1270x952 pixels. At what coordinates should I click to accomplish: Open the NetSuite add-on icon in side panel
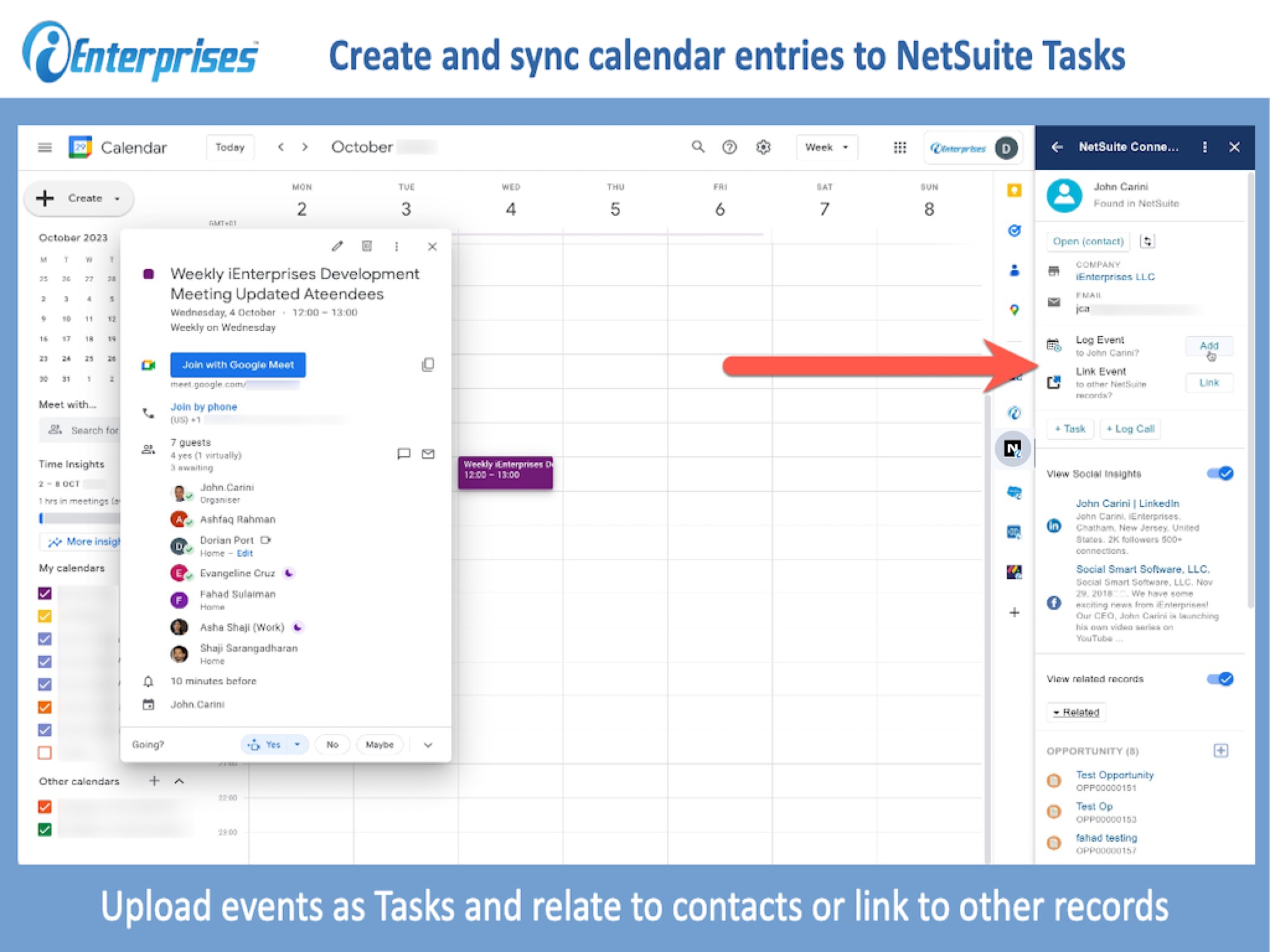(1013, 448)
